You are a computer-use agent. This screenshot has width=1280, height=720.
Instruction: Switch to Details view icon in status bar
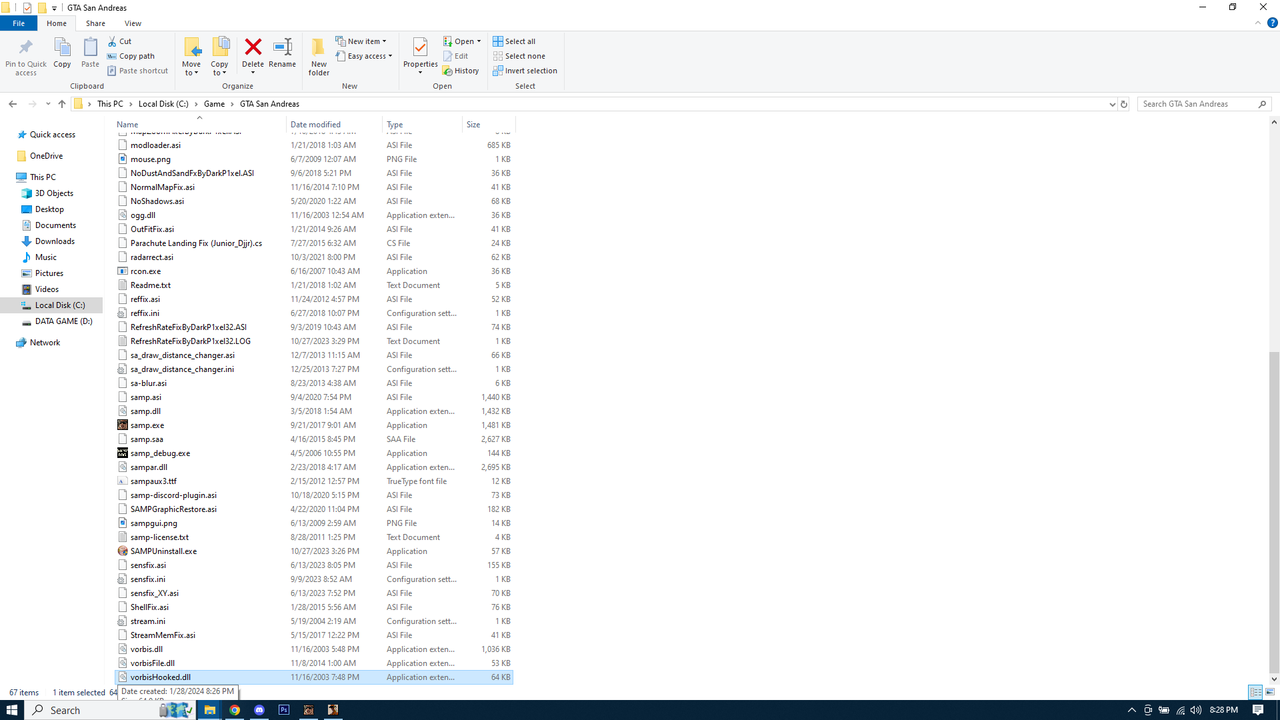(1255, 692)
